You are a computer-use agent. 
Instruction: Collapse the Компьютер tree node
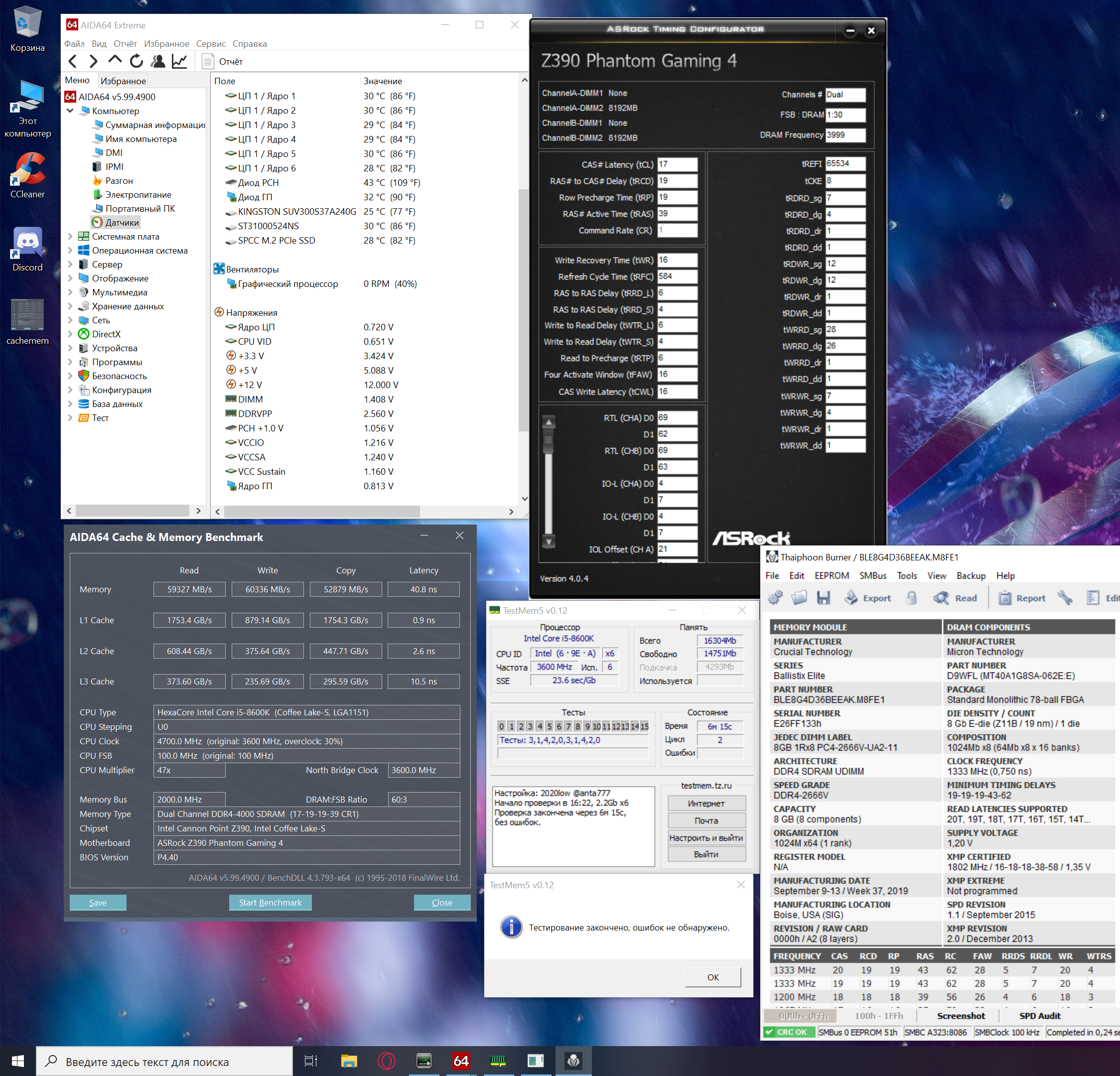70,111
